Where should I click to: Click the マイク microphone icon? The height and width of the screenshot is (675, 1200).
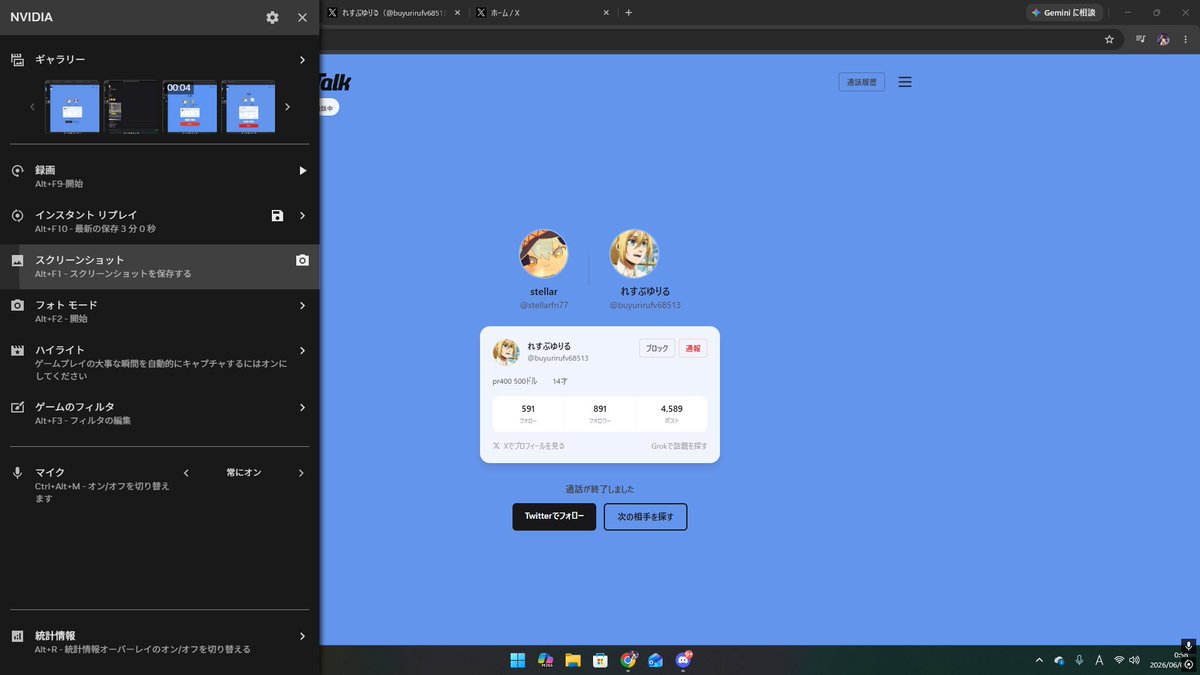pyautogui.click(x=17, y=472)
